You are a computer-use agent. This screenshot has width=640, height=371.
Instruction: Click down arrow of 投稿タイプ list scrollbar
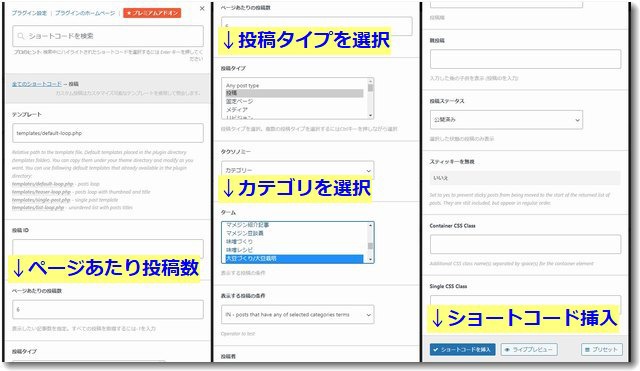(371, 116)
